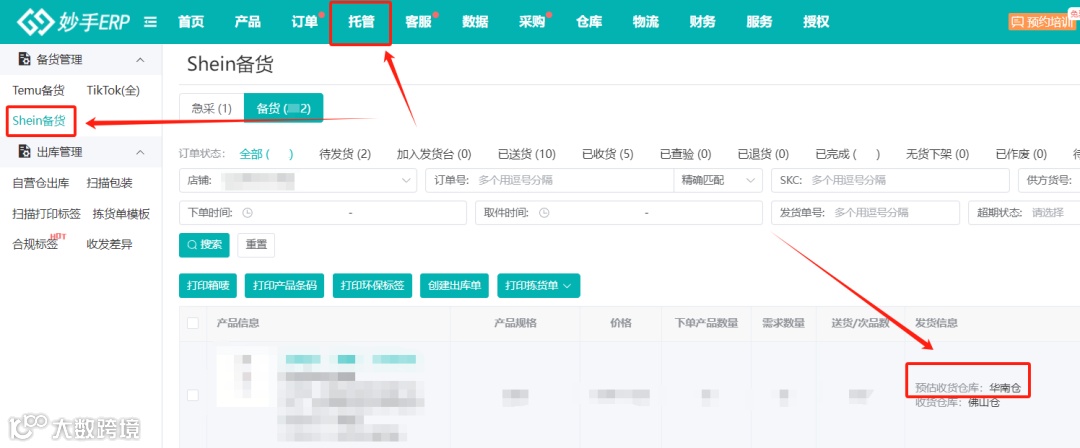The width and height of the screenshot is (1080, 448).
Task: Filter order status by 加入发货台 (0)
Action: click(x=434, y=154)
